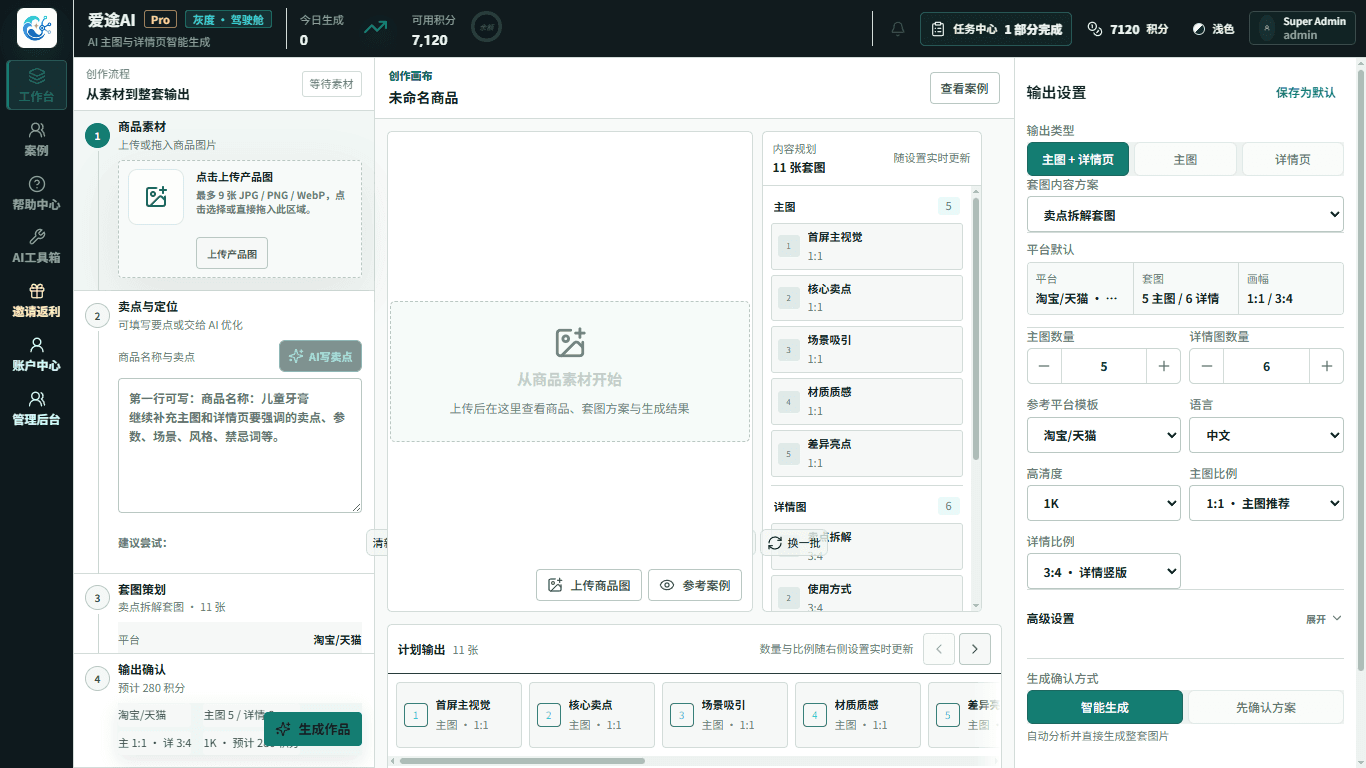Click the large image icon in canvas

(570, 343)
